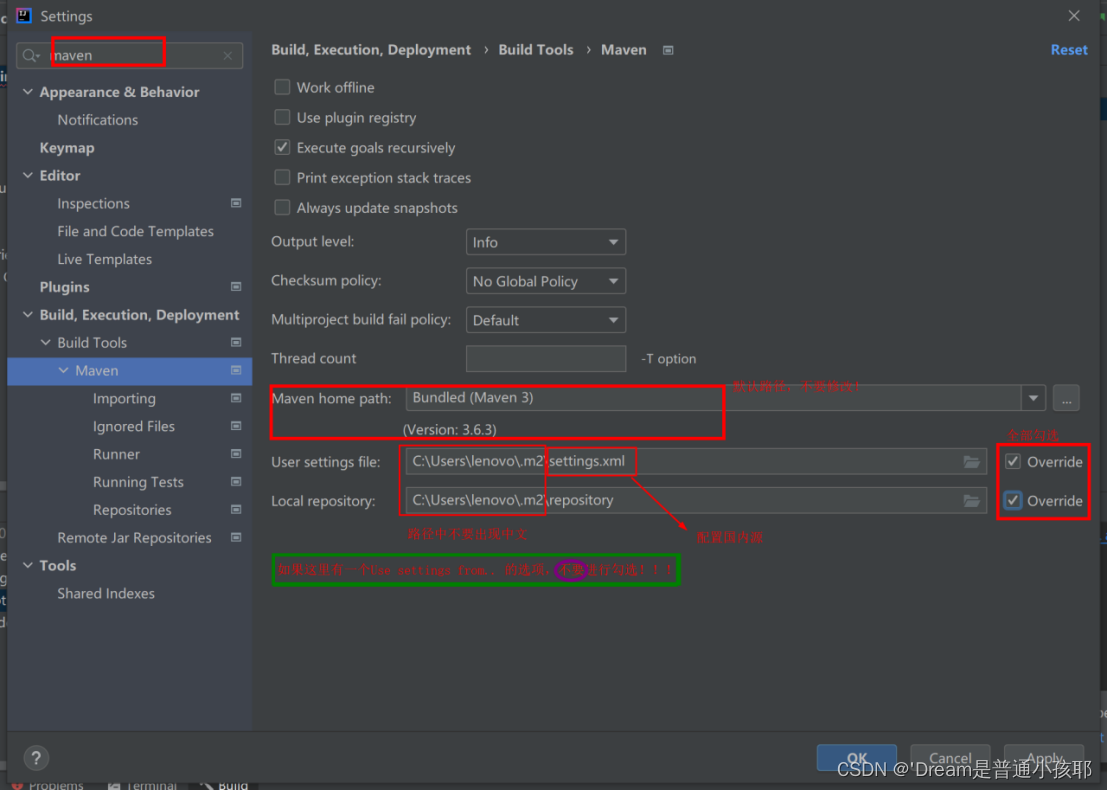Click Build Tools in breadcrumb
The height and width of the screenshot is (790, 1108).
536,50
